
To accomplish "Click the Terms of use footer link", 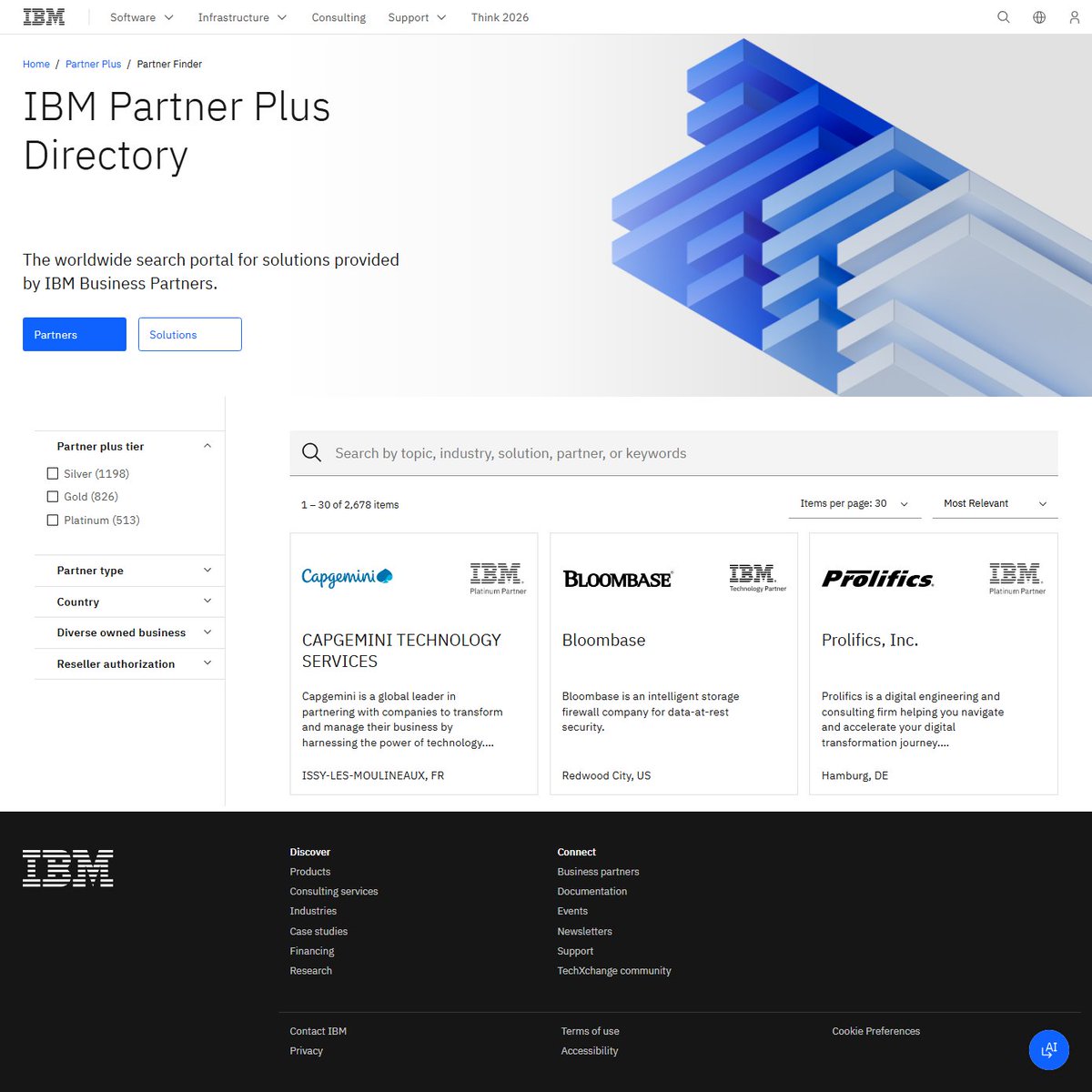I will (x=591, y=1031).
